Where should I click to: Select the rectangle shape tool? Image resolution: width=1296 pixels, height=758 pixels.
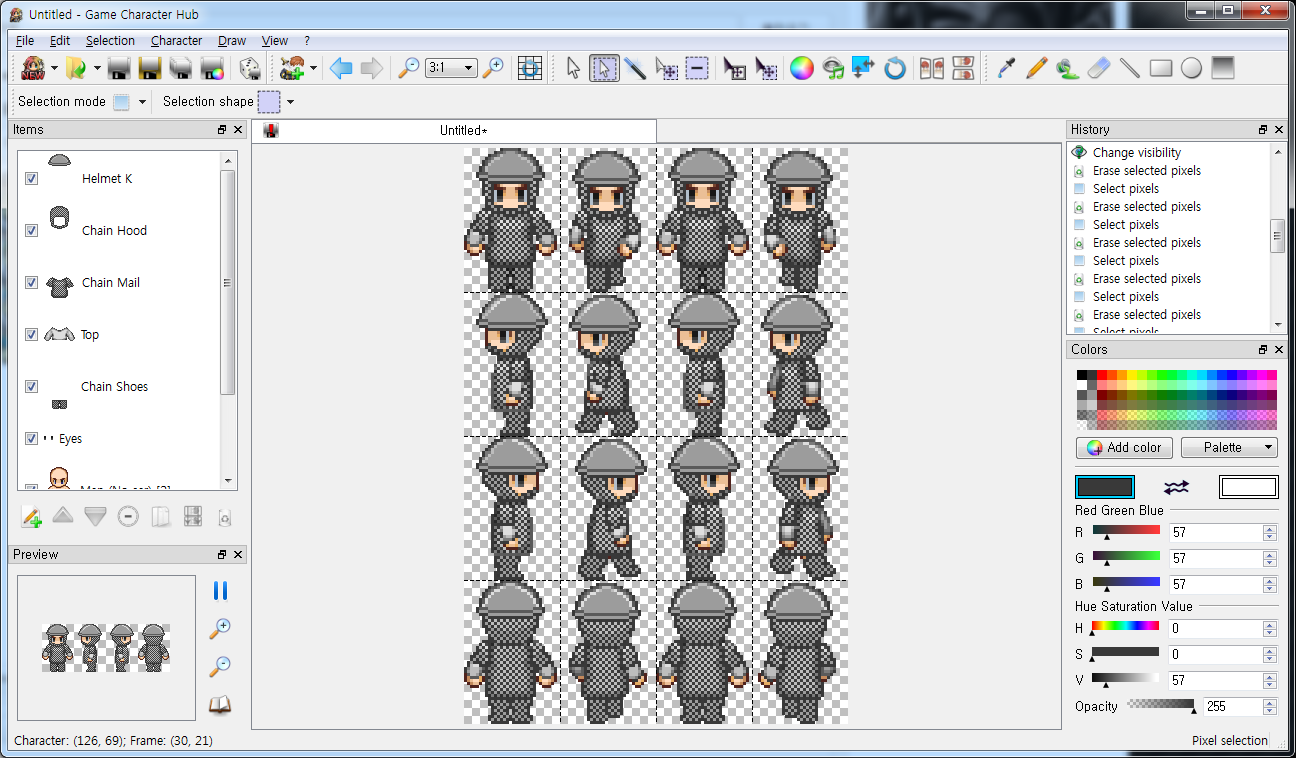[x=1161, y=68]
